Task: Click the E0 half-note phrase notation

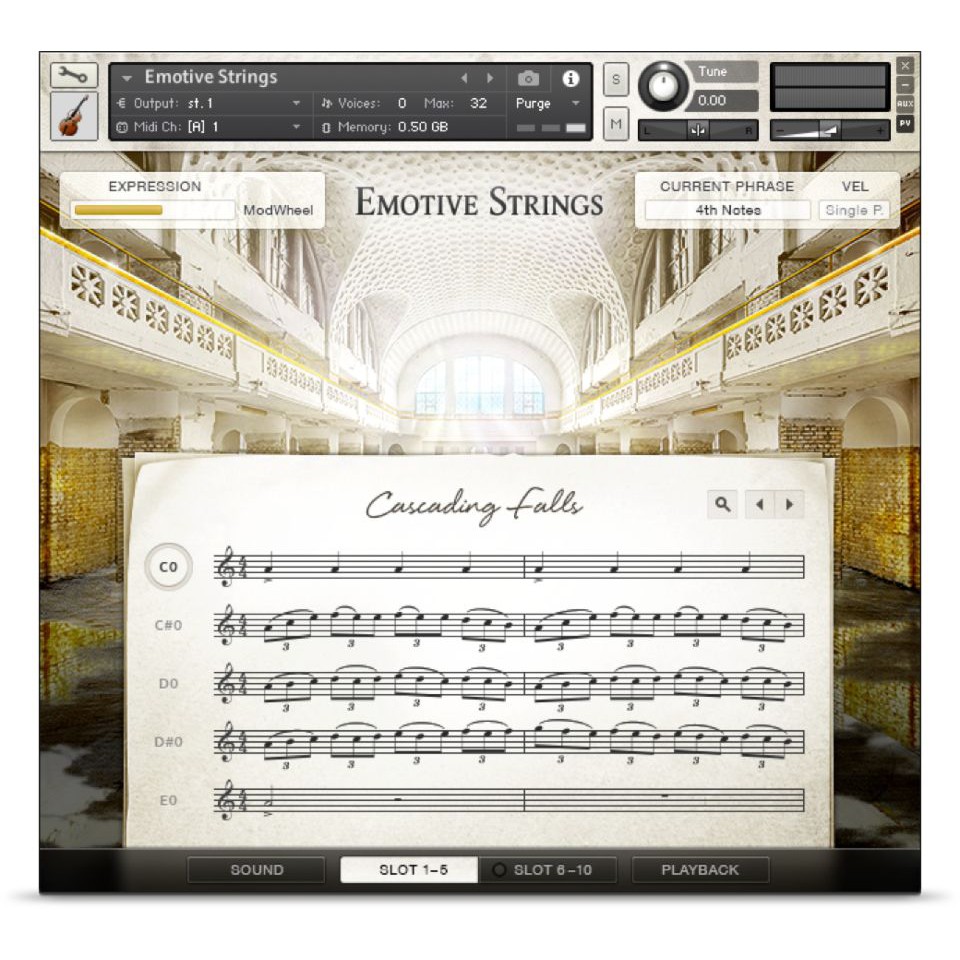Action: [509, 800]
